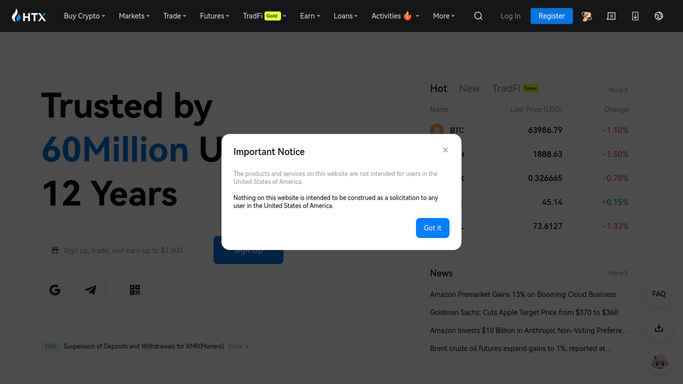Click the Register button
The image size is (683, 384).
point(551,16)
